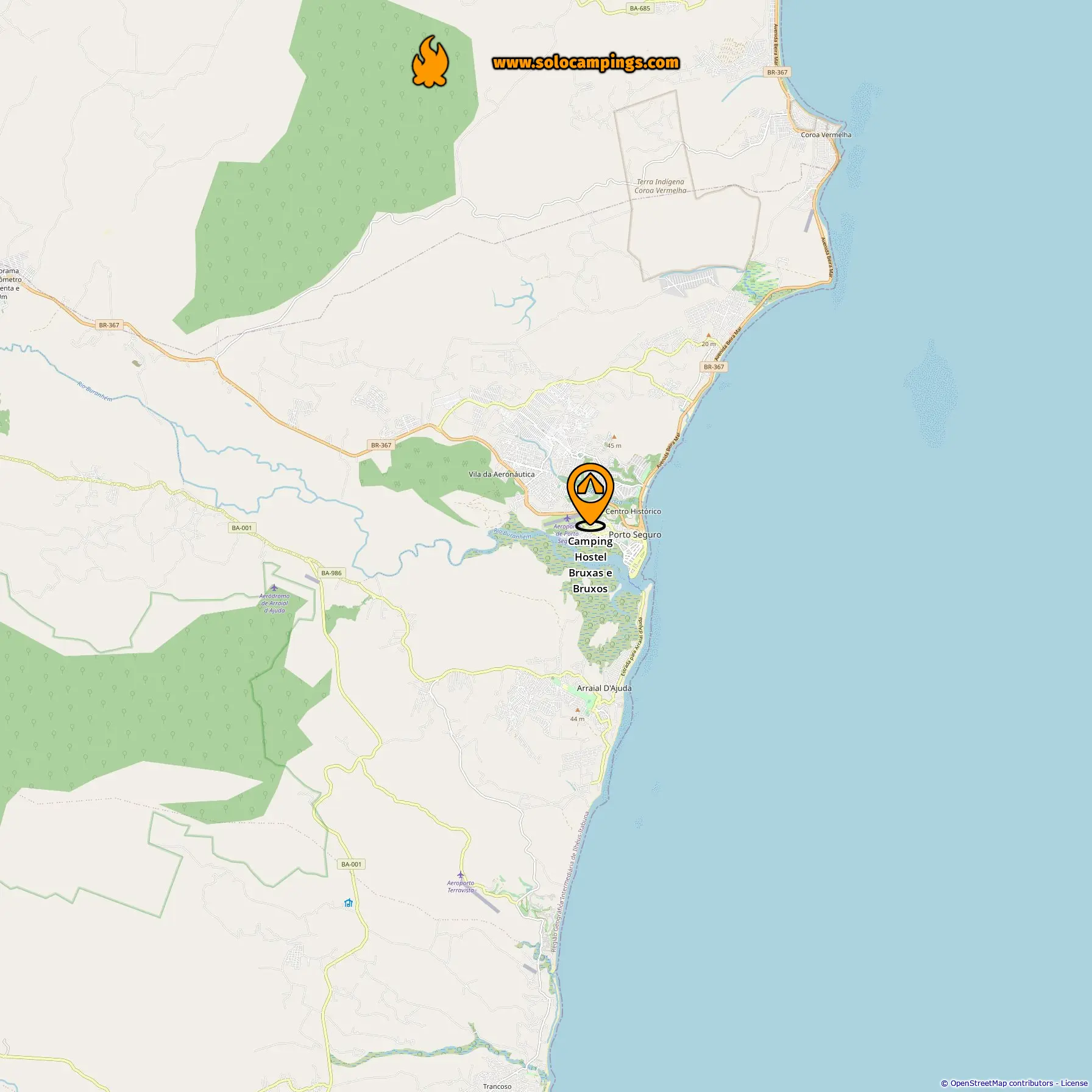Screen dimensions: 1092x1092
Task: Open the www.solocampings.com link
Action: coord(586,62)
